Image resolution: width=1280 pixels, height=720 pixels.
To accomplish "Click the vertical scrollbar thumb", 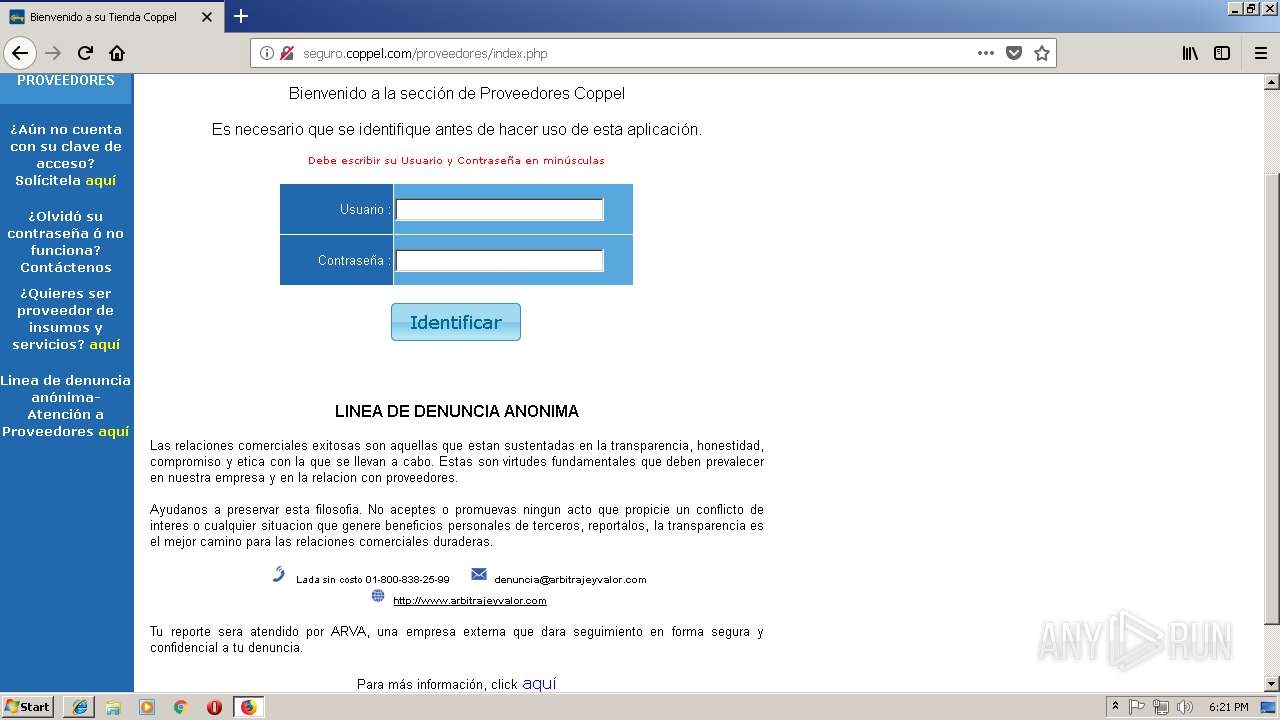I will (x=1272, y=400).
